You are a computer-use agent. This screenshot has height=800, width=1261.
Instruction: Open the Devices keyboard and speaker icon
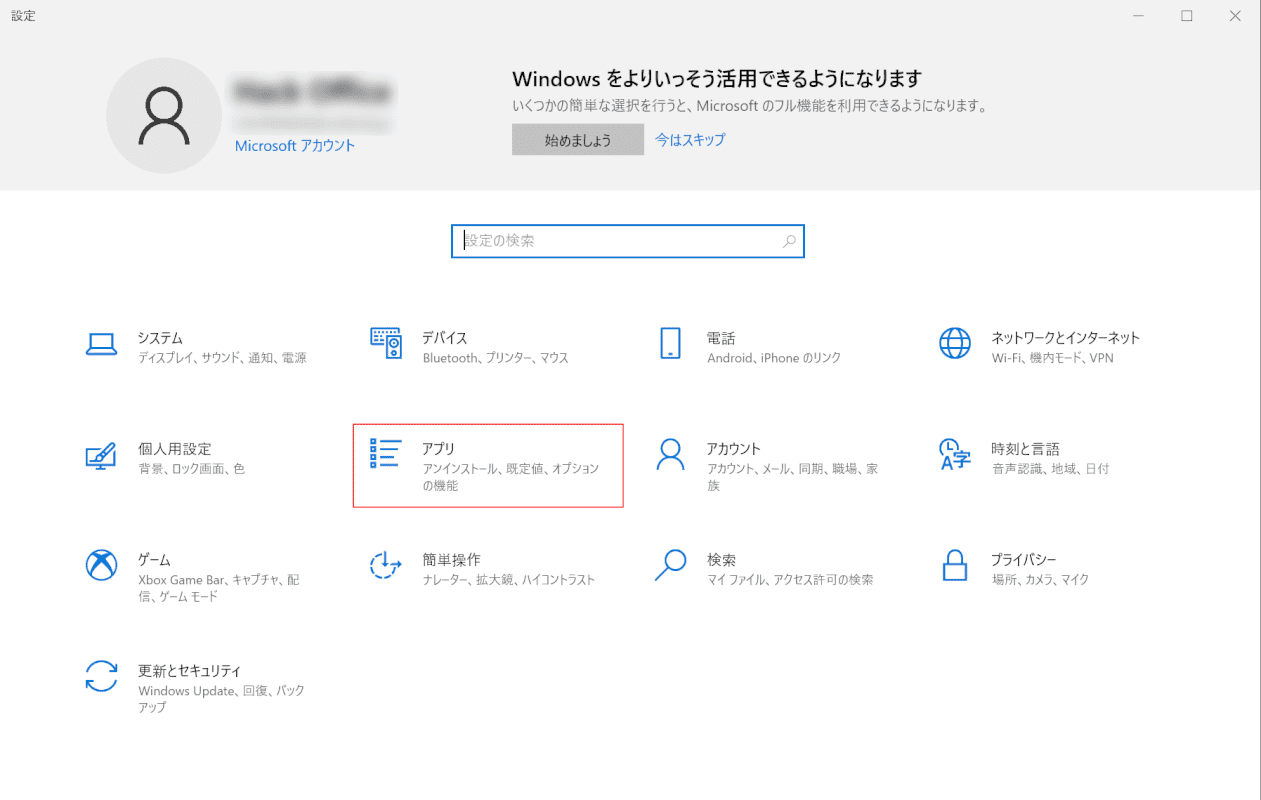[385, 344]
